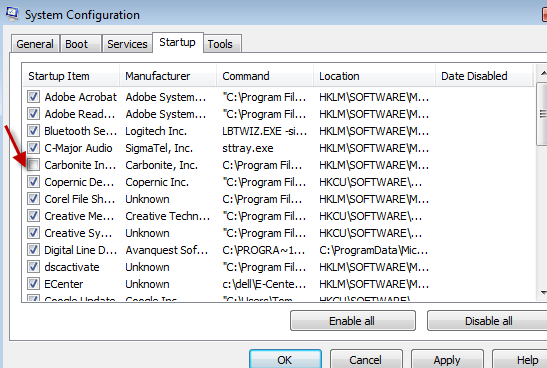547x368 pixels.
Task: Sort by Date Disabled column
Action: click(484, 76)
